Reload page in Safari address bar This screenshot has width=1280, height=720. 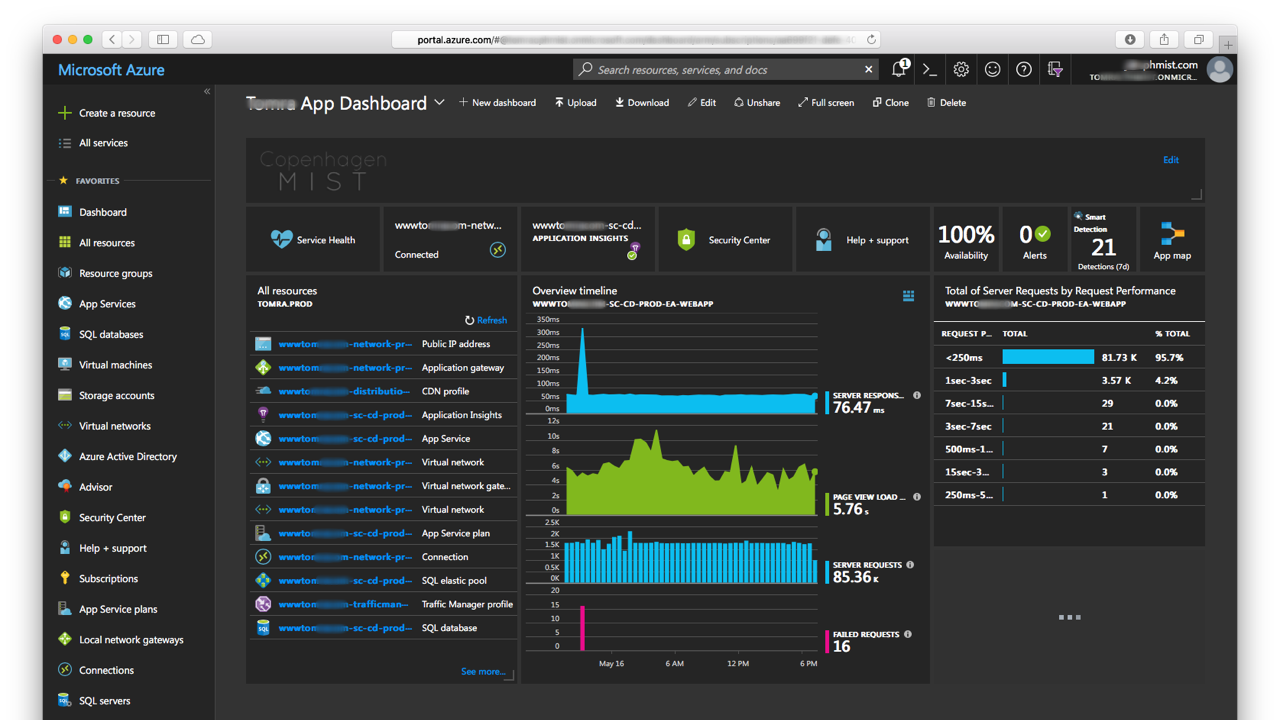click(872, 39)
